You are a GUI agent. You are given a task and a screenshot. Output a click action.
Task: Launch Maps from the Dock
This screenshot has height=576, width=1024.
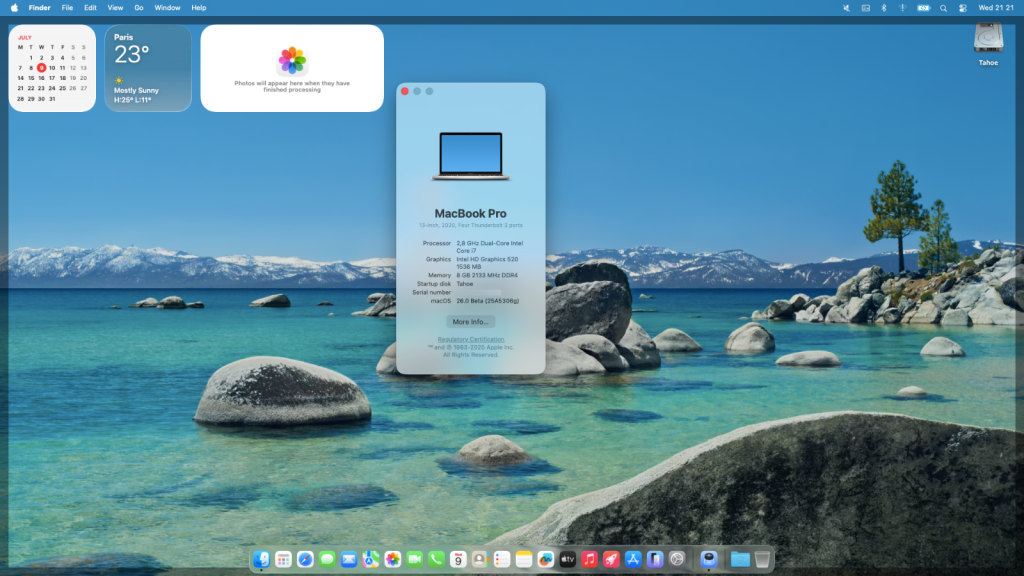click(371, 559)
